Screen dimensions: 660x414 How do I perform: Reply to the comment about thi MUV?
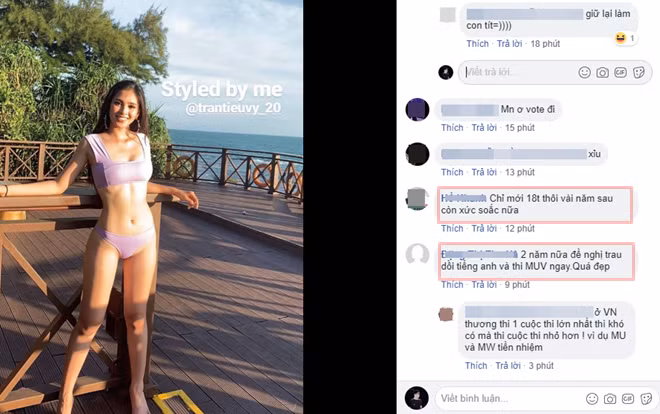coord(484,285)
